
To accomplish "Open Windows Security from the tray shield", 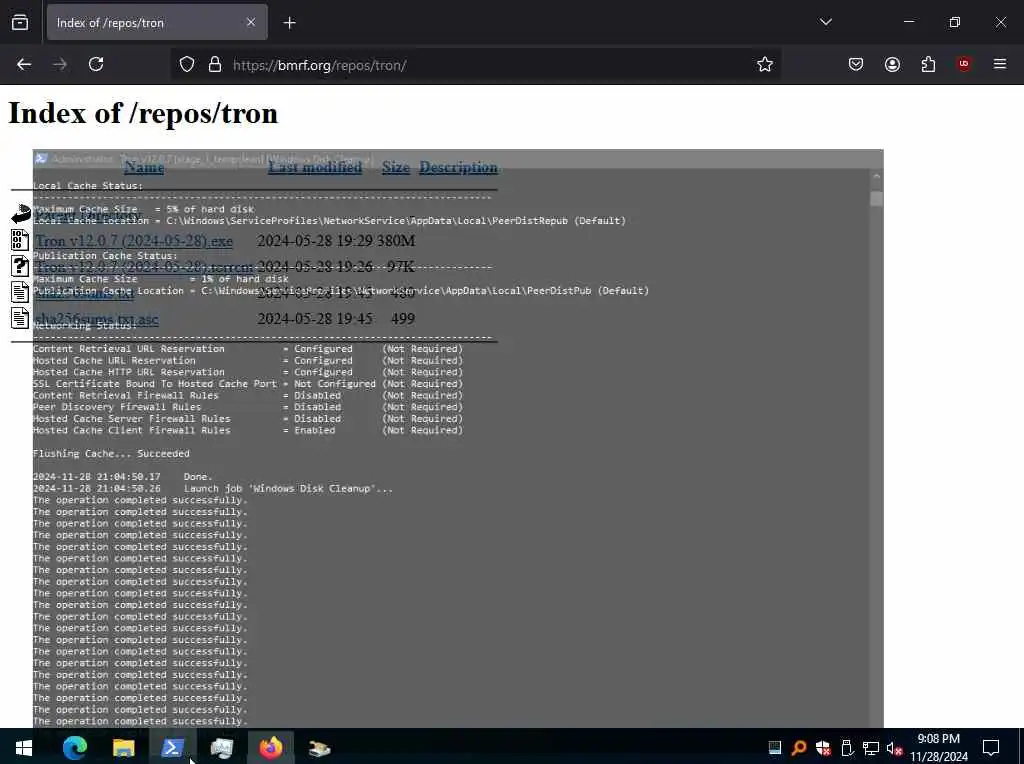I will tap(823, 748).
